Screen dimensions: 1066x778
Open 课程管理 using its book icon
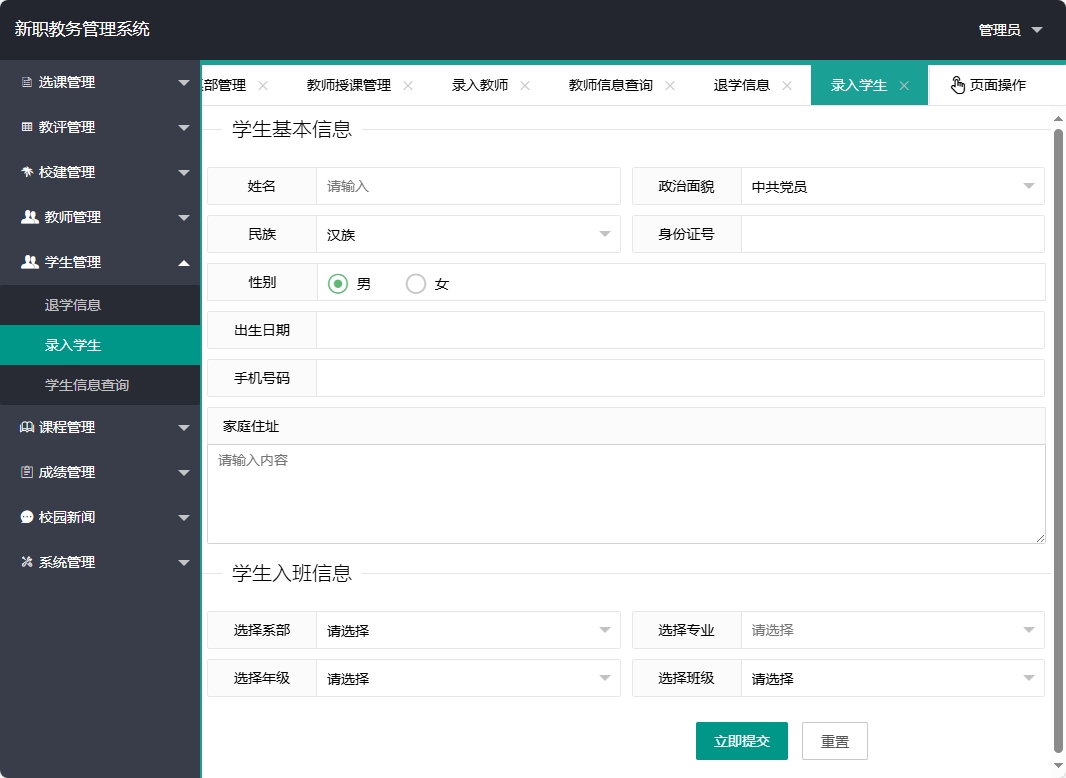(29, 427)
